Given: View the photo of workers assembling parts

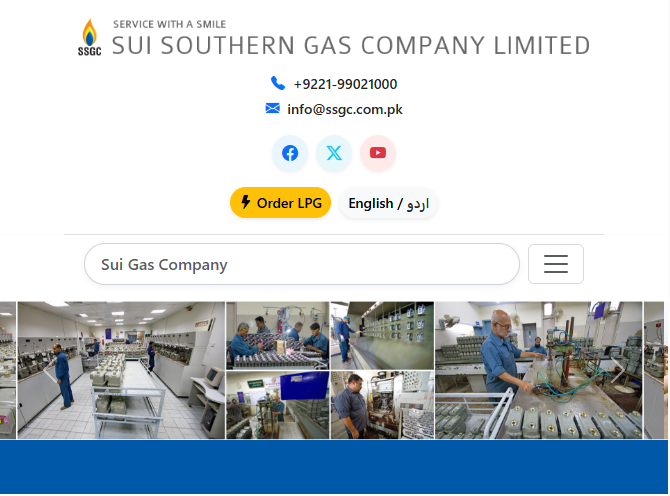Looking at the screenshot, I should pos(278,335).
